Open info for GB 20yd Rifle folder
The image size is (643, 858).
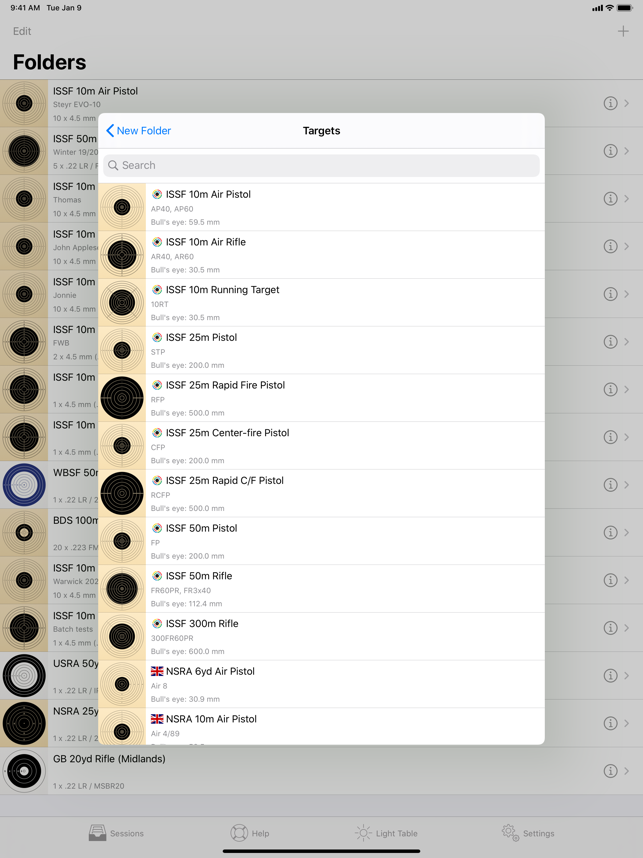tap(610, 770)
